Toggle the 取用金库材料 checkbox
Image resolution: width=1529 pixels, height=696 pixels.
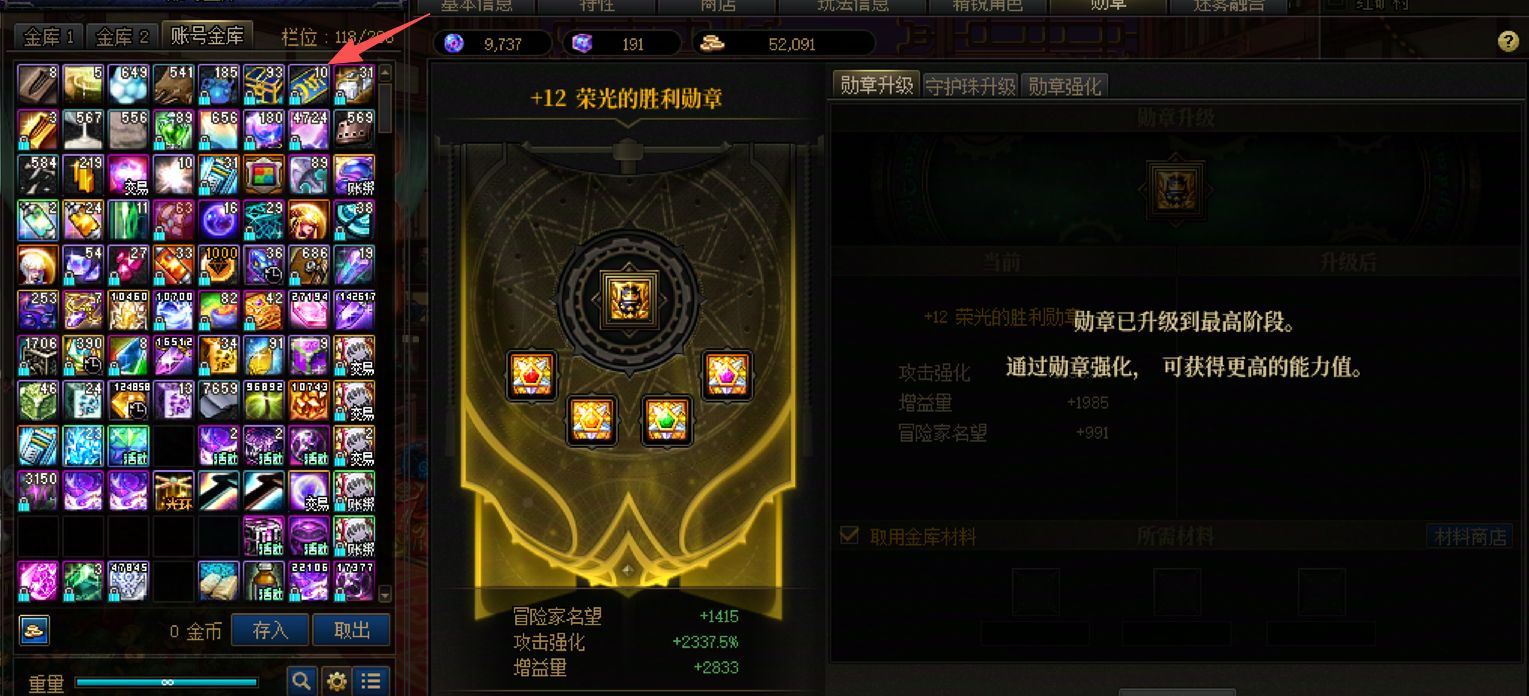coord(849,535)
